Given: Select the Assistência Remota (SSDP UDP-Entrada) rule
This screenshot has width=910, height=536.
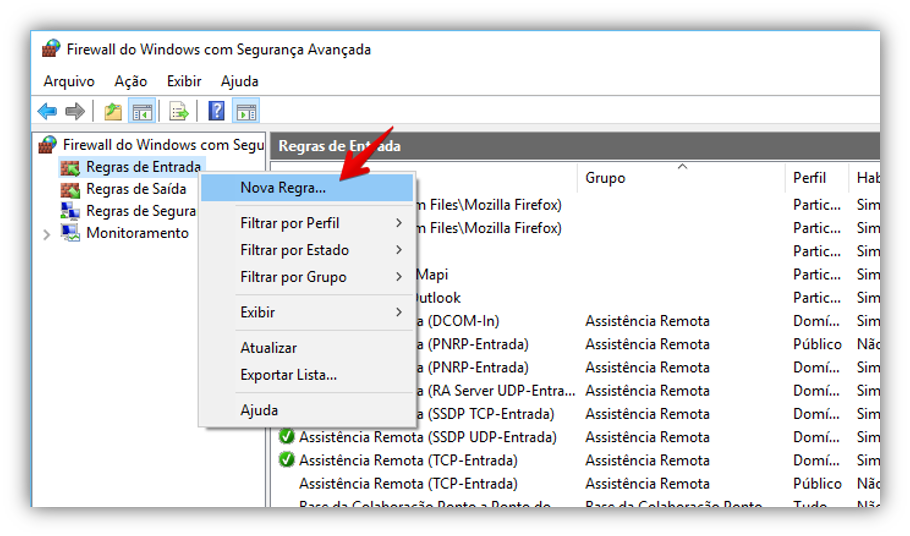Looking at the screenshot, I should [428, 437].
